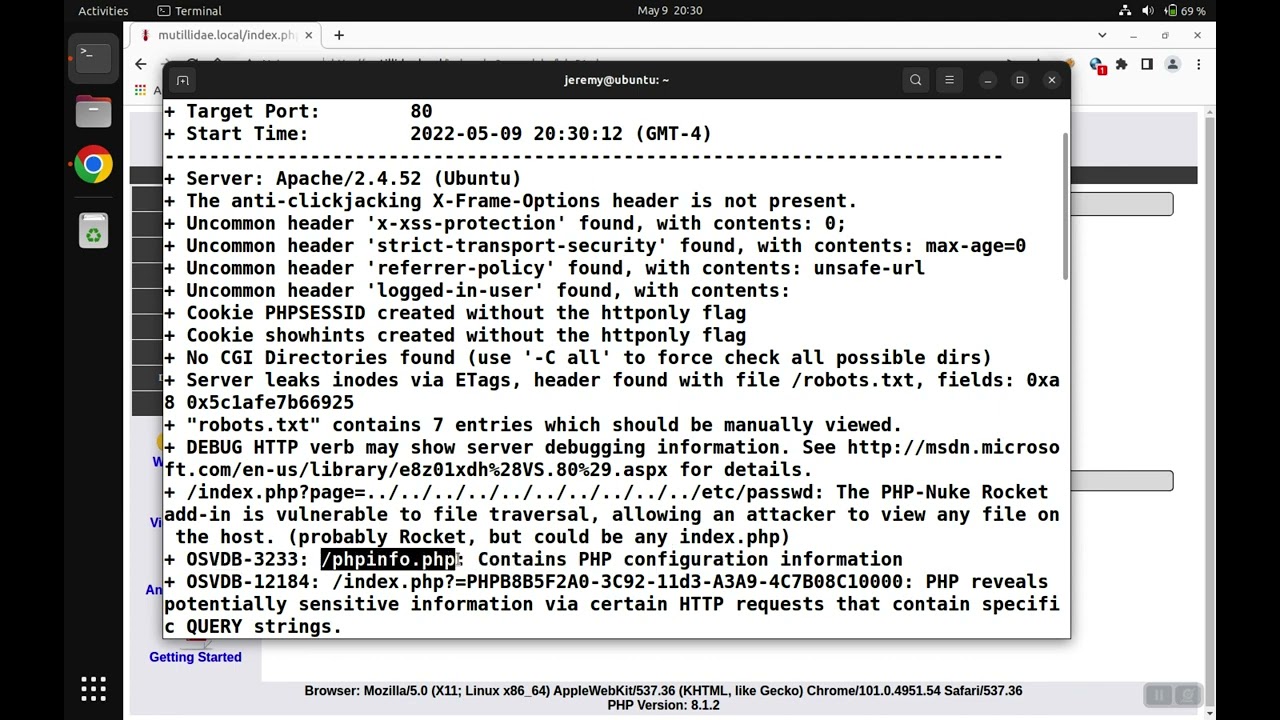1280x720 pixels.
Task: Click the /etc/passwd file traversal line
Action: (612, 514)
